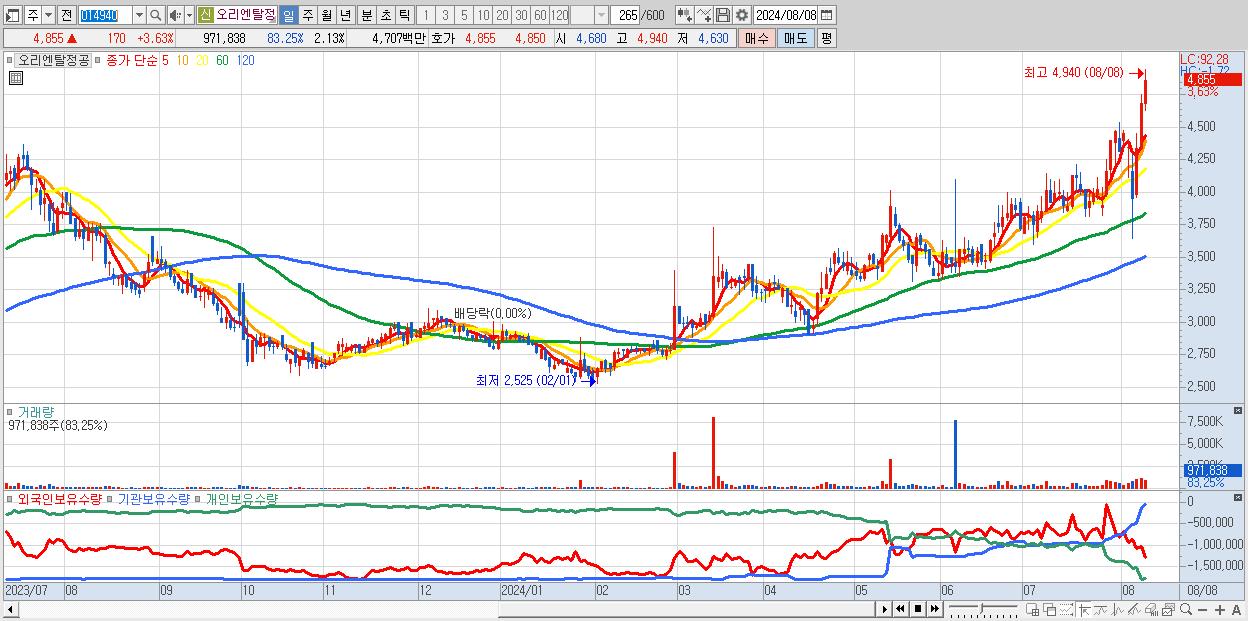Close the volume panel with its x button
1248x621 pixels.
click(1239, 410)
